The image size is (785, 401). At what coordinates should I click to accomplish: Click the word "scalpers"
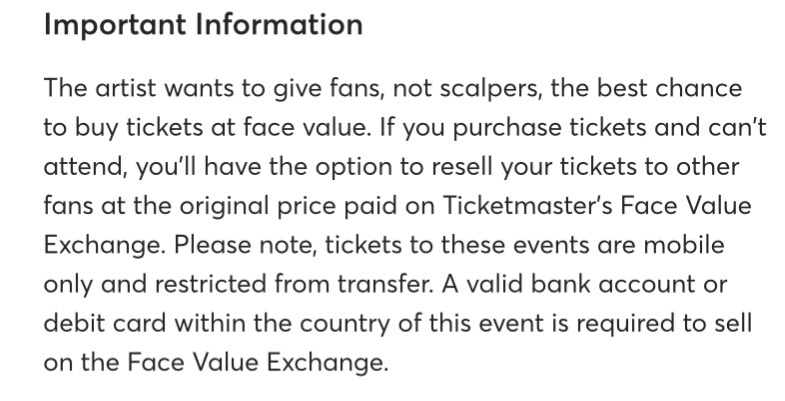[x=491, y=90]
